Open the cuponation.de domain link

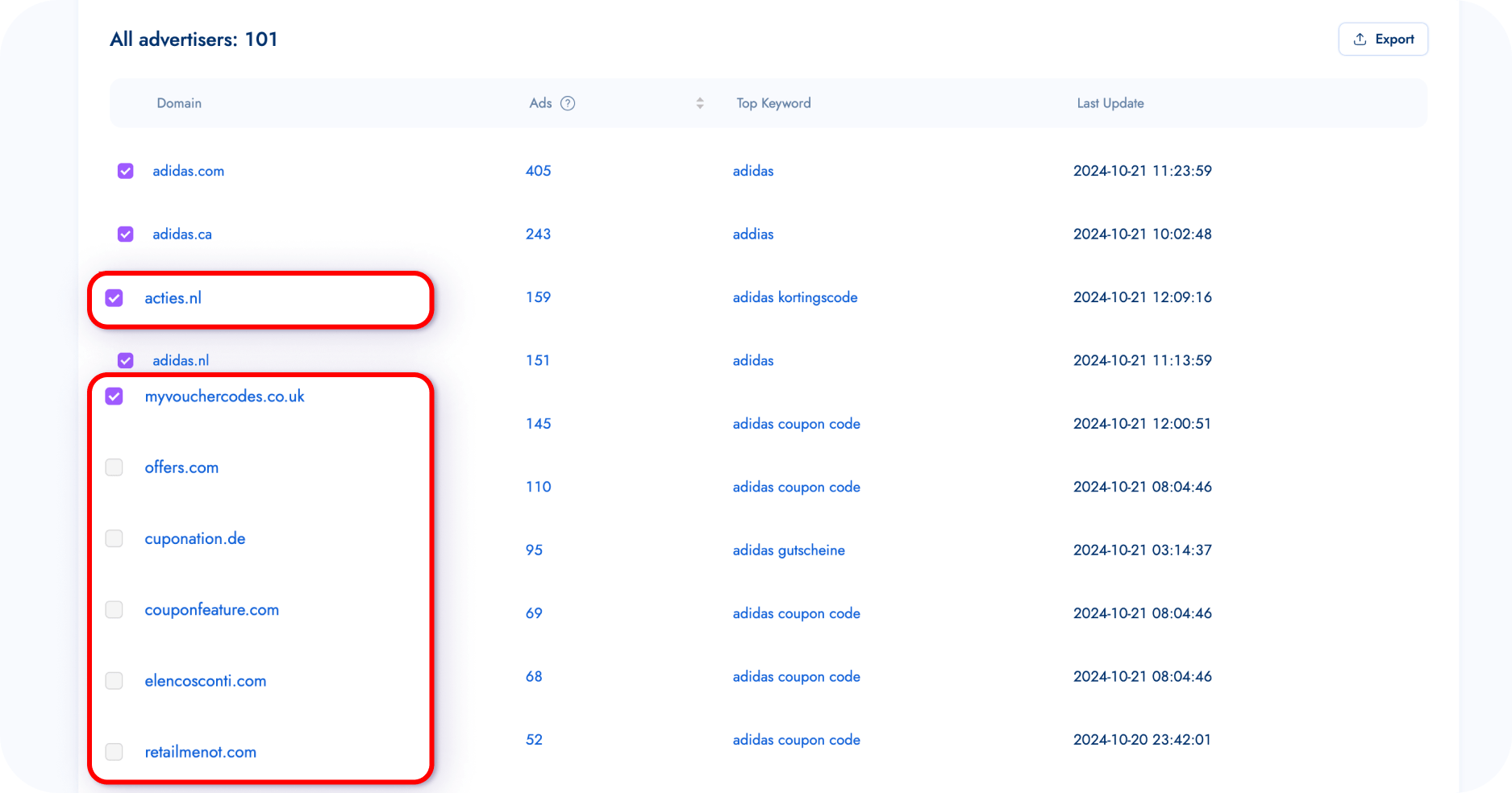[x=195, y=538]
